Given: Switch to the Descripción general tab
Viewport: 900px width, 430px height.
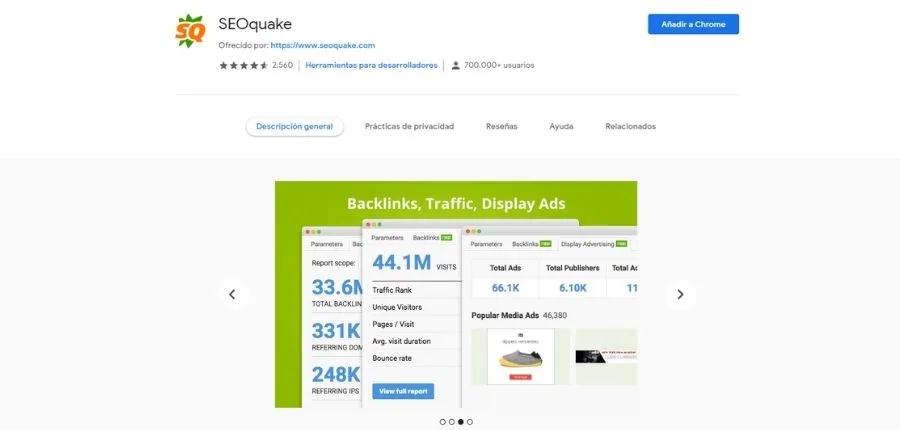Looking at the screenshot, I should (294, 127).
